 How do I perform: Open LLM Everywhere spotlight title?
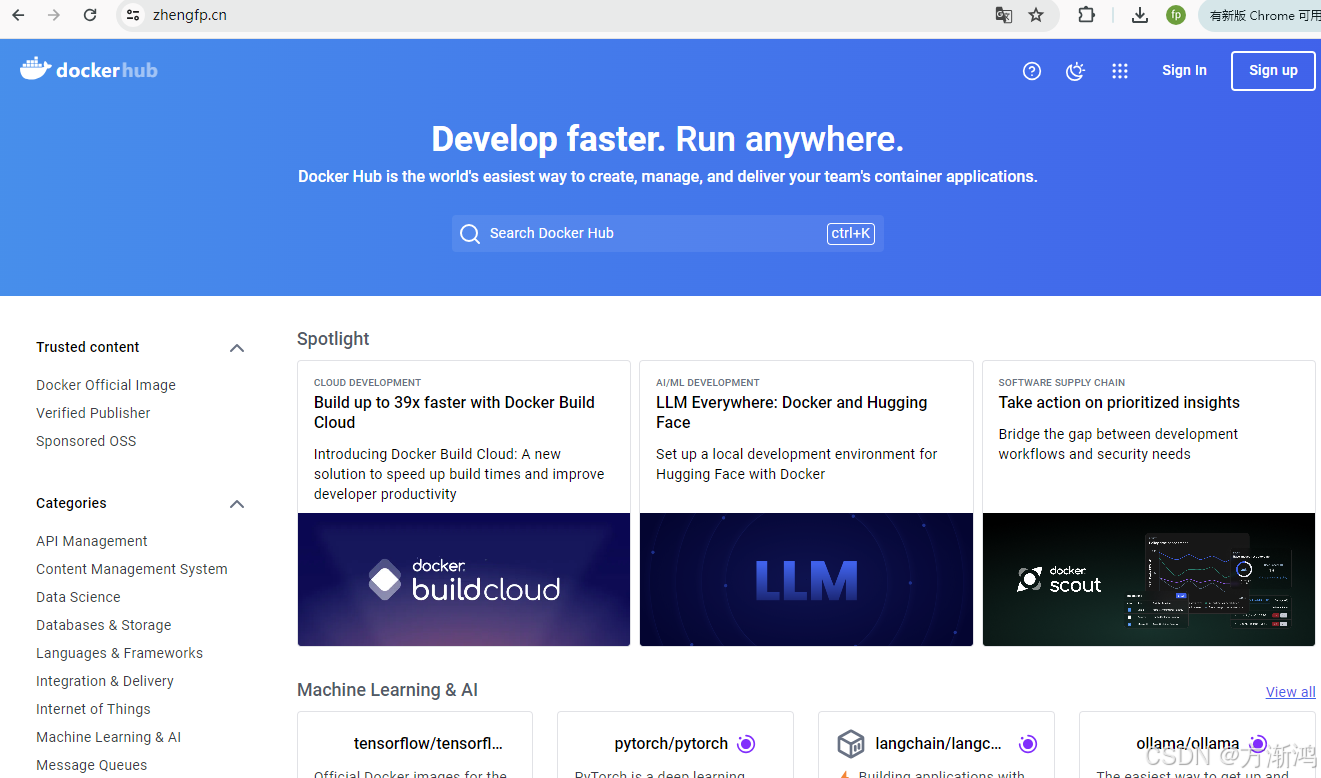(792, 412)
